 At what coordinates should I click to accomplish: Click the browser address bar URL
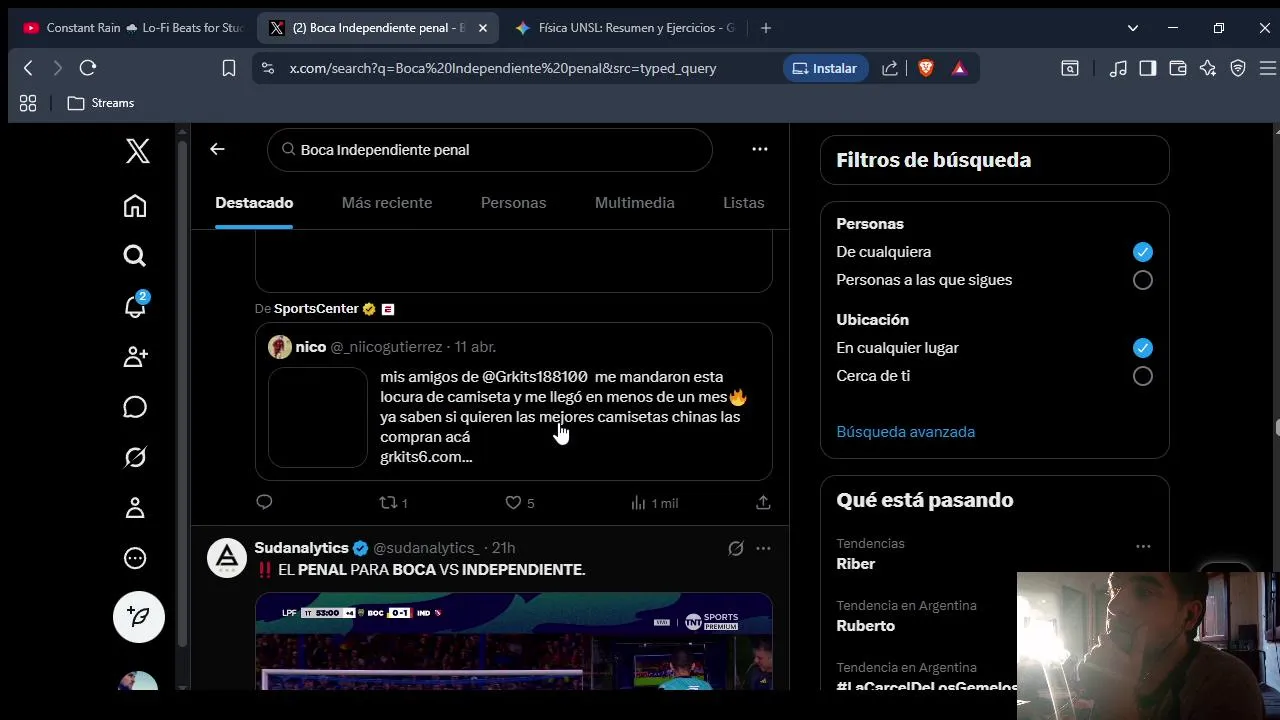[503, 68]
